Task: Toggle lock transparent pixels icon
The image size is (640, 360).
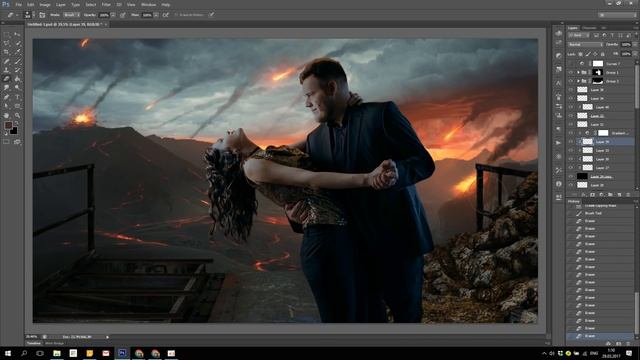Action: [580, 54]
